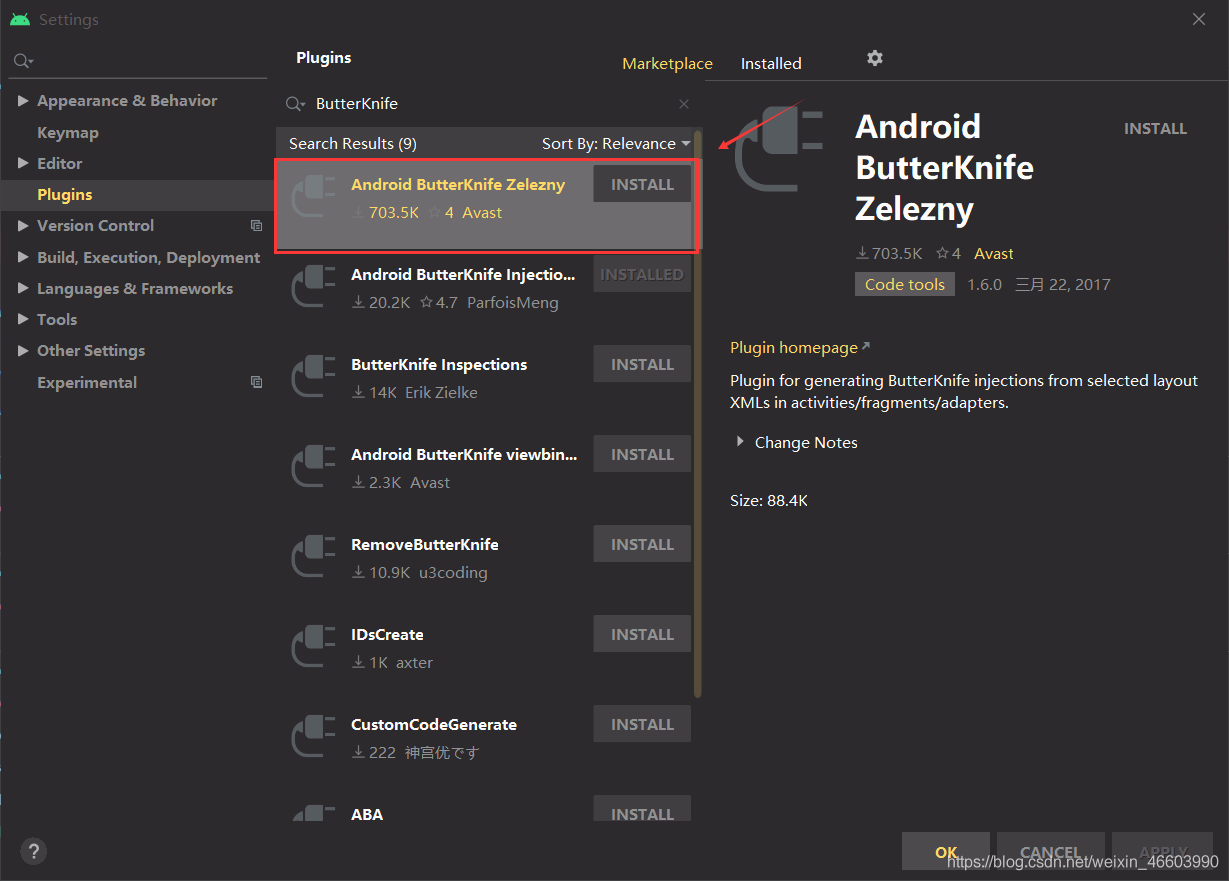The image size is (1229, 881).
Task: Click Avast vendor link in details pane
Action: [994, 254]
